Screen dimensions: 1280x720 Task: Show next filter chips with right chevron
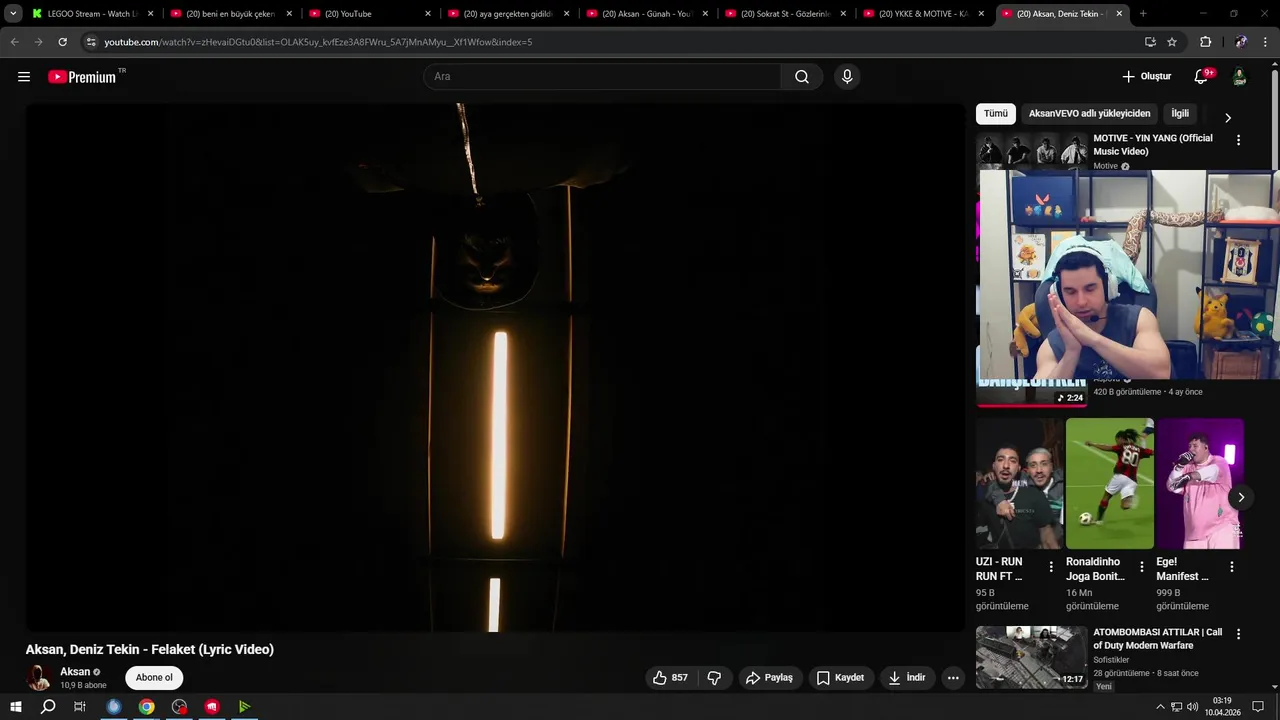point(1228,118)
